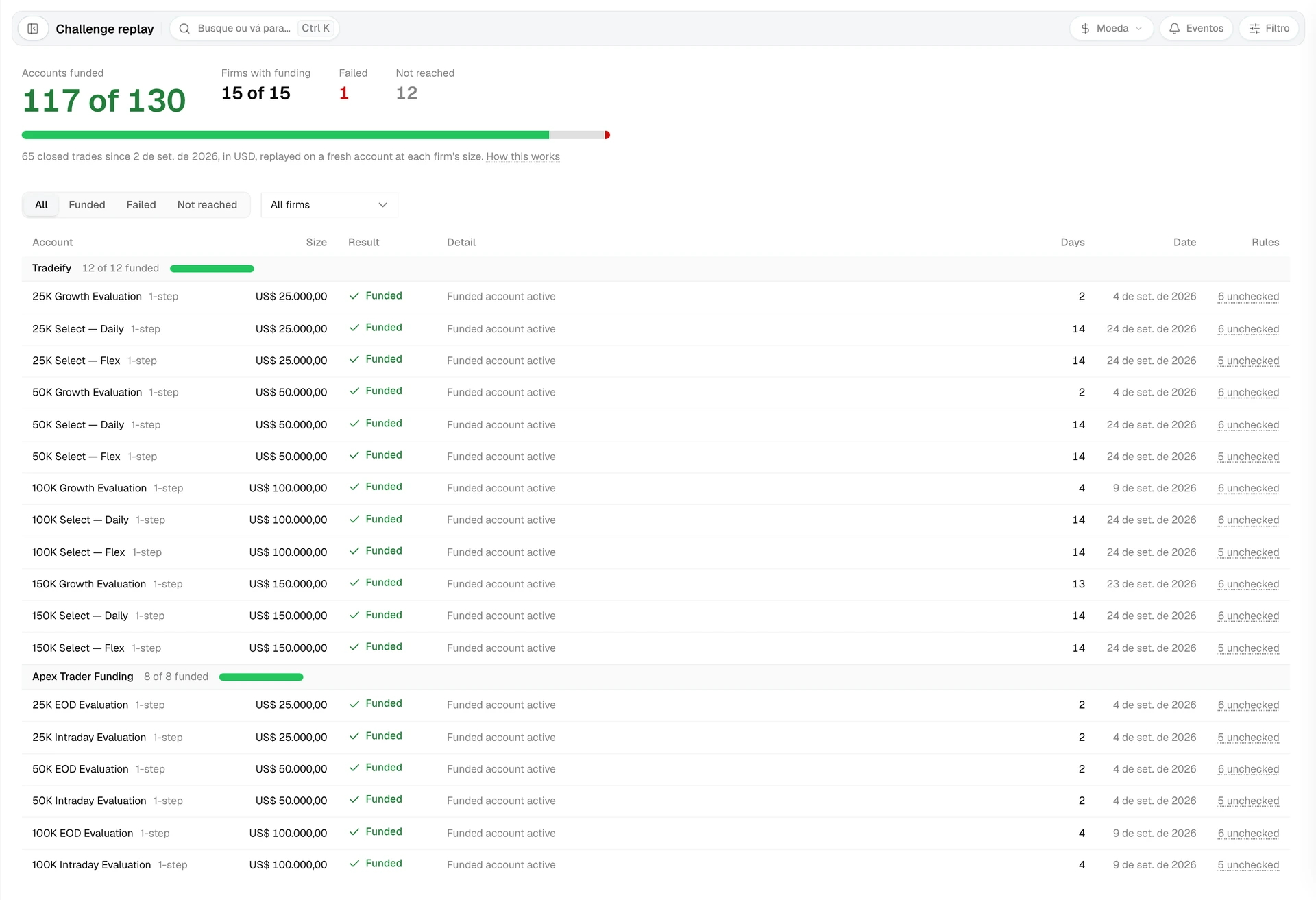This screenshot has width=1316, height=900.
Task: Open the All firms dropdown
Action: pos(329,205)
